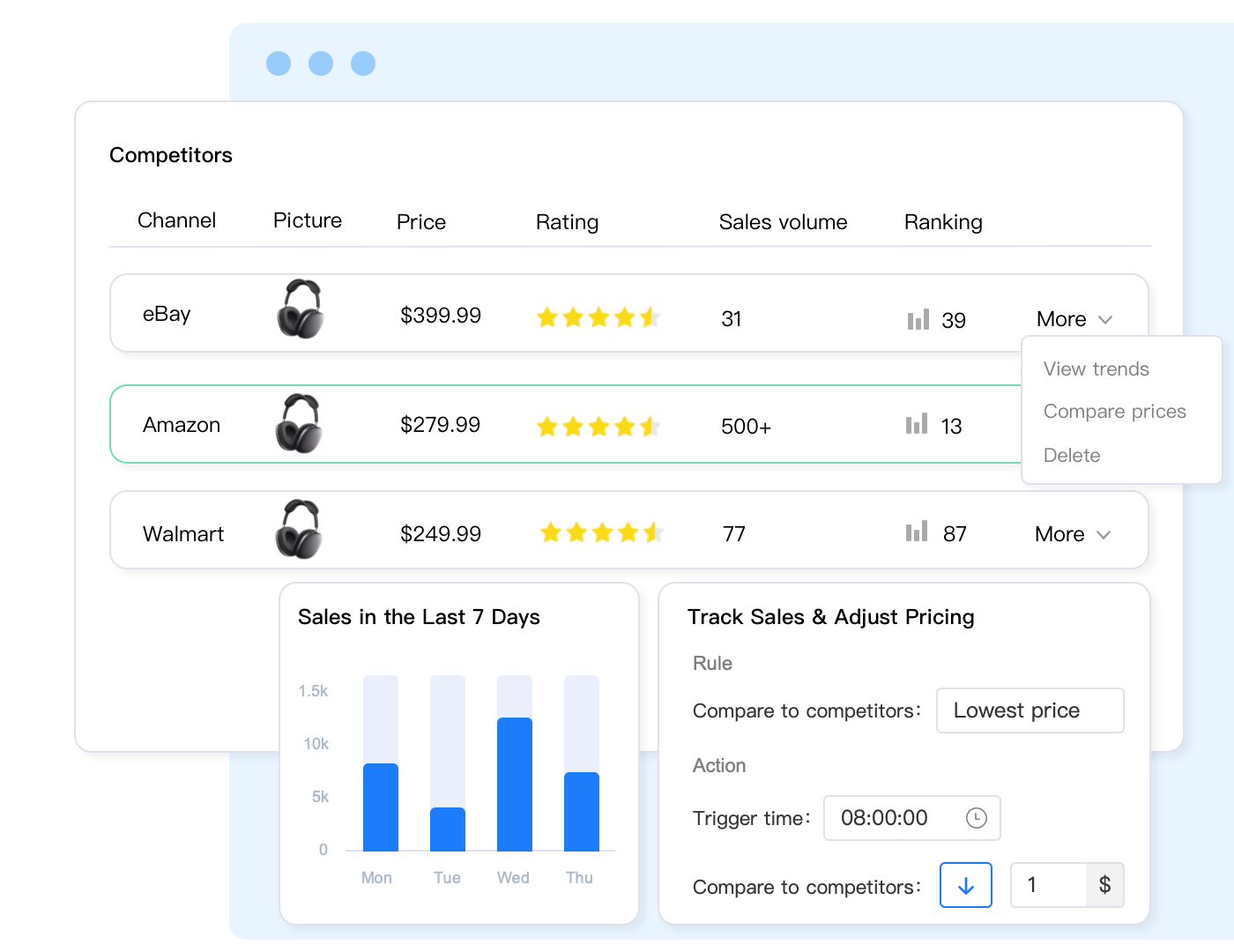The image size is (1234, 952).
Task: Click the headphones picture in the eBay row
Action: pyautogui.click(x=301, y=310)
